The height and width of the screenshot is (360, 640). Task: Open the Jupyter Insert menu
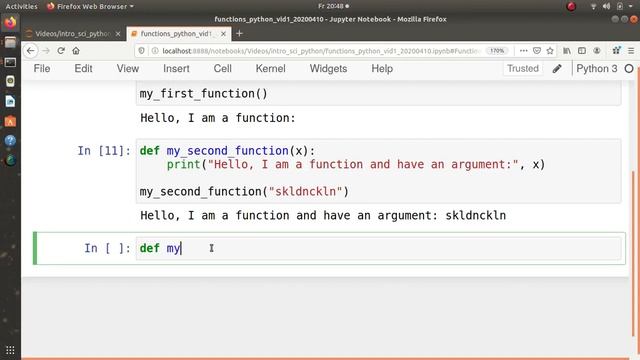[176, 69]
